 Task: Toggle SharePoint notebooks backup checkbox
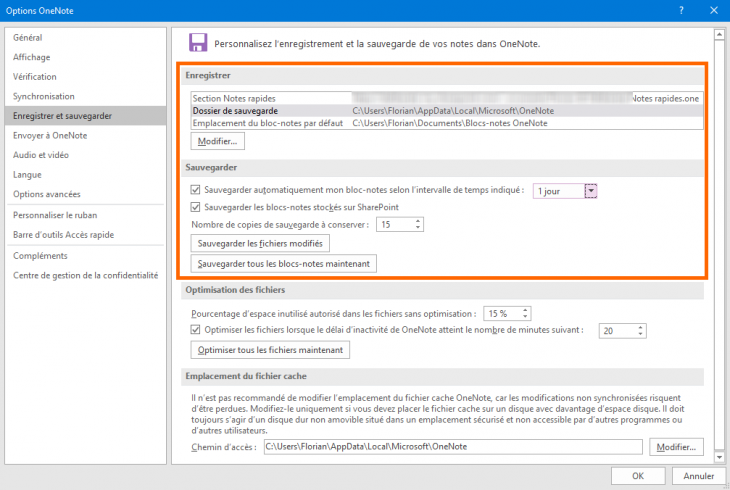click(x=196, y=207)
